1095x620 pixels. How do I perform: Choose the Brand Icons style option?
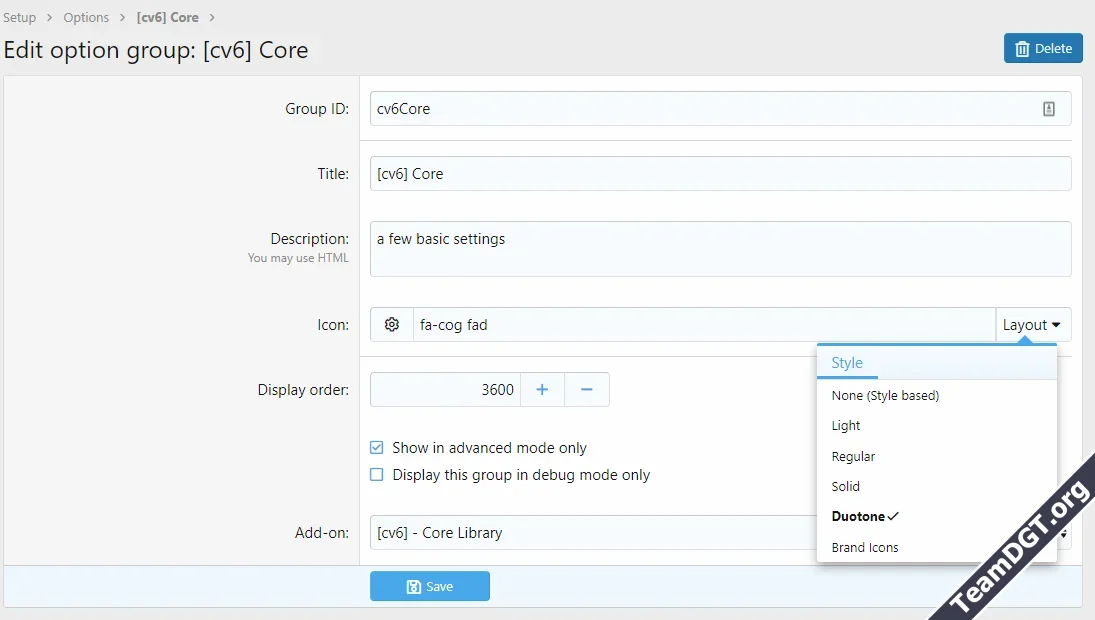865,547
